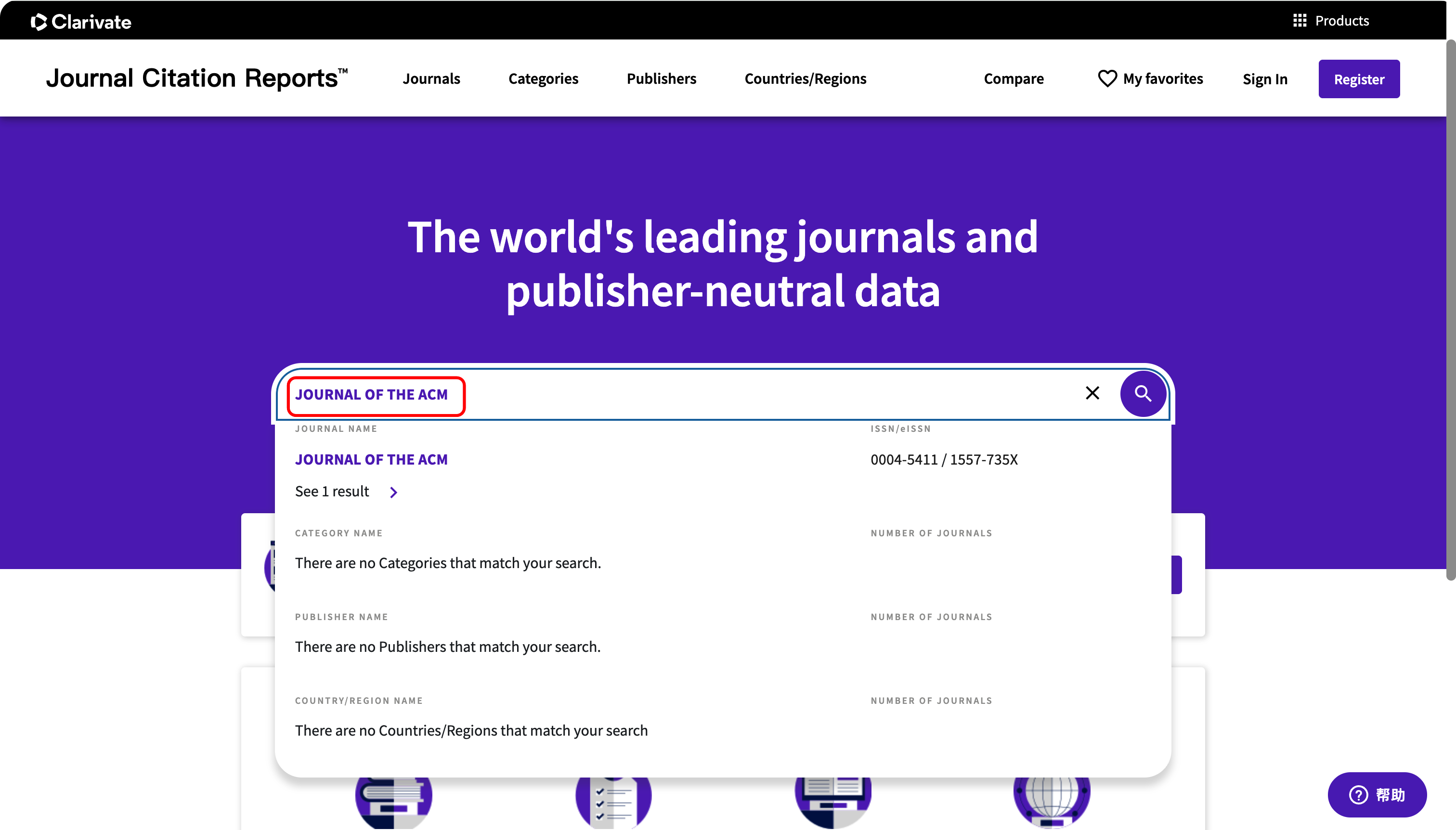Open the Categories menu item
The width and height of the screenshot is (1456, 830).
[x=543, y=78]
